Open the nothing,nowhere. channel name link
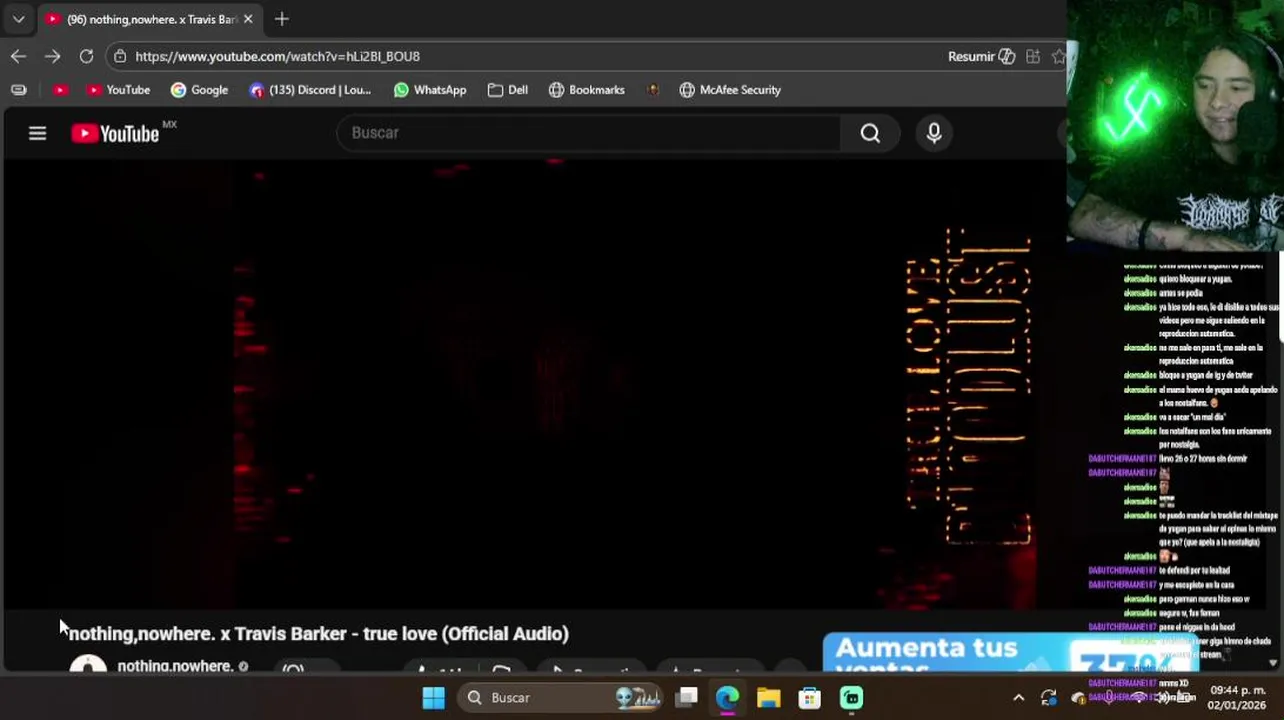Screen dimensions: 1284x720 coord(175,665)
